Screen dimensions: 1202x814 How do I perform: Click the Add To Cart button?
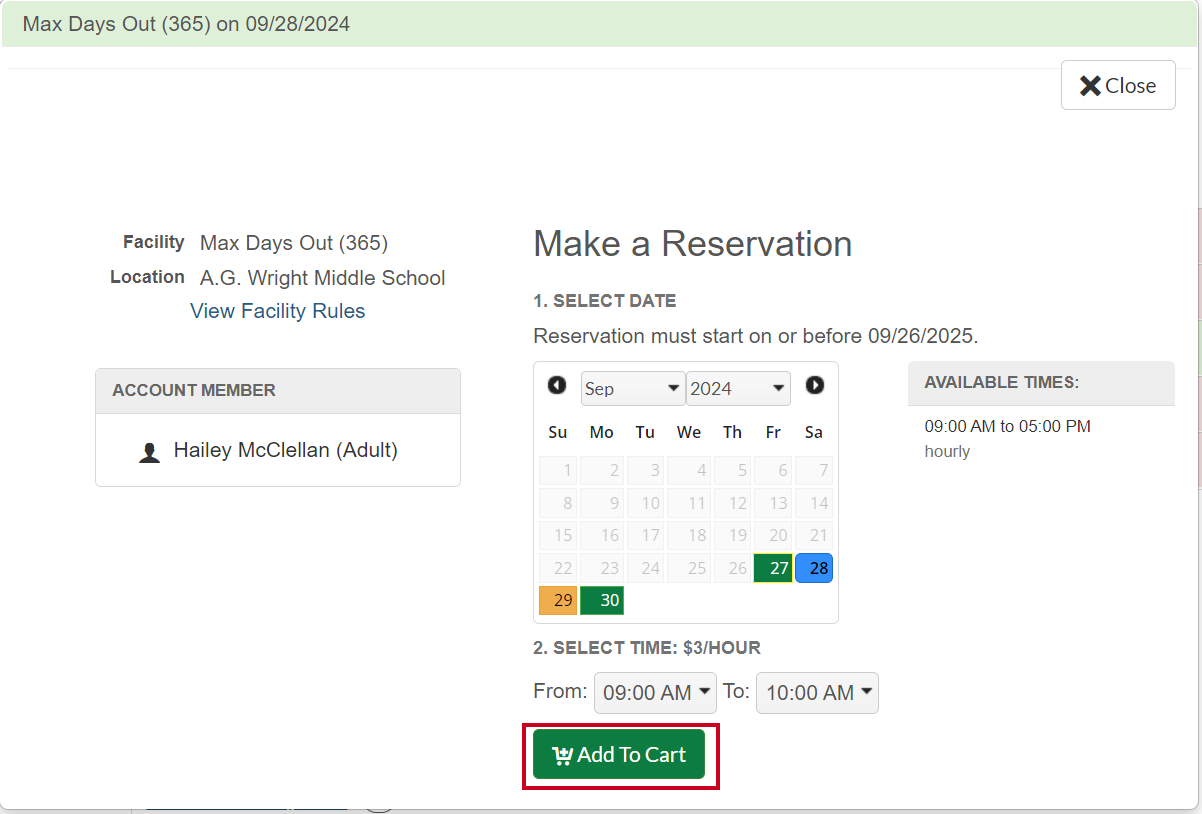[x=619, y=755]
